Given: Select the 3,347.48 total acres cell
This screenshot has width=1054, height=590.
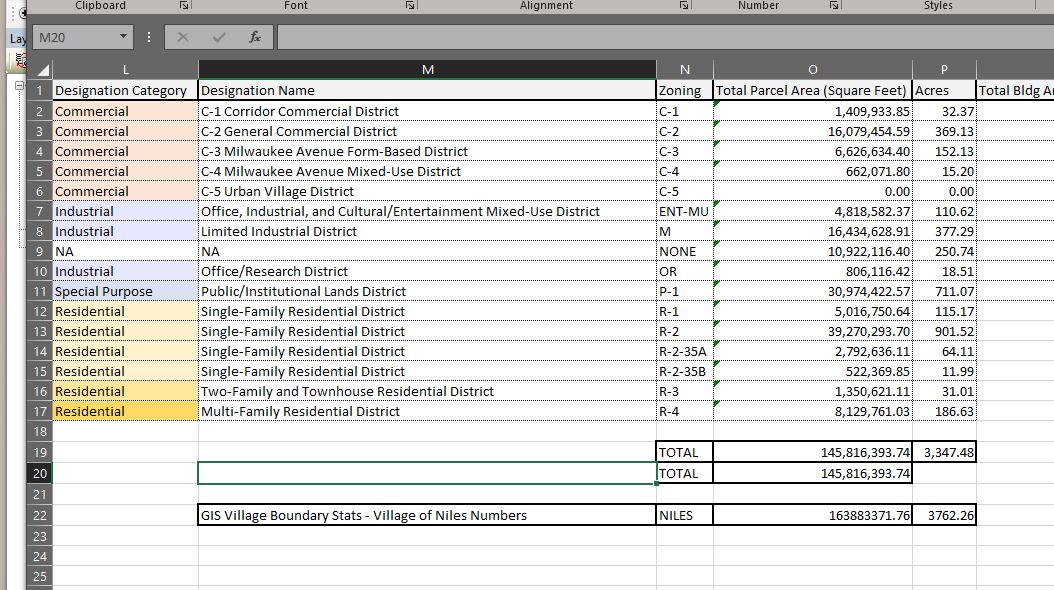Looking at the screenshot, I should coord(943,452).
